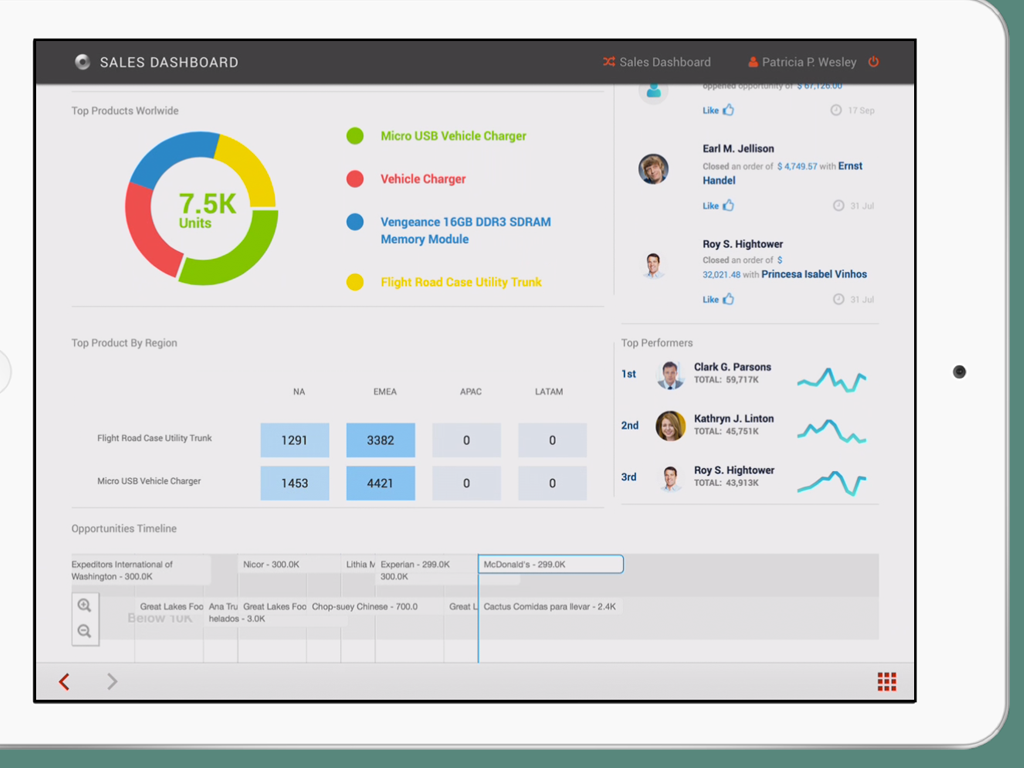Zoom out on the opportunities timeline

84,631
